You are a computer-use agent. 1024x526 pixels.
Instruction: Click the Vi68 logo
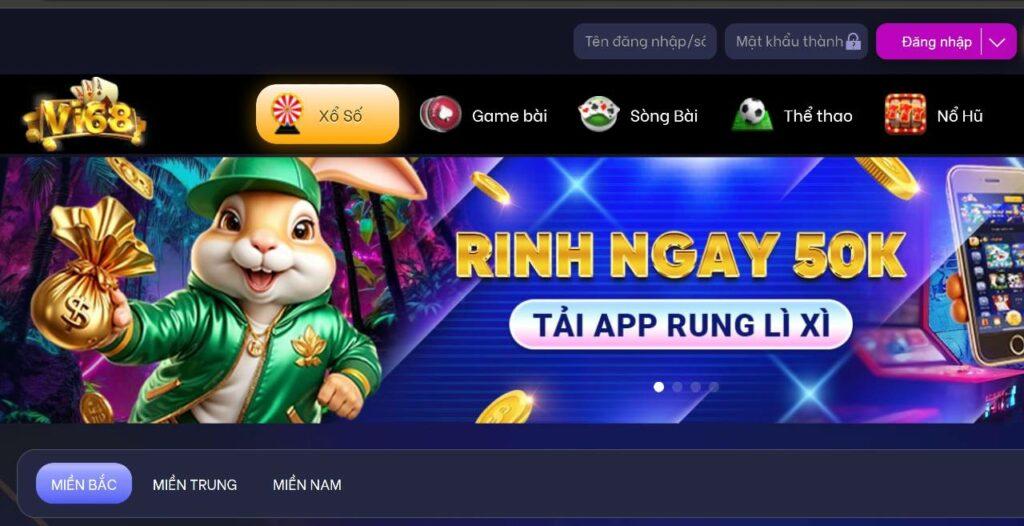84,114
